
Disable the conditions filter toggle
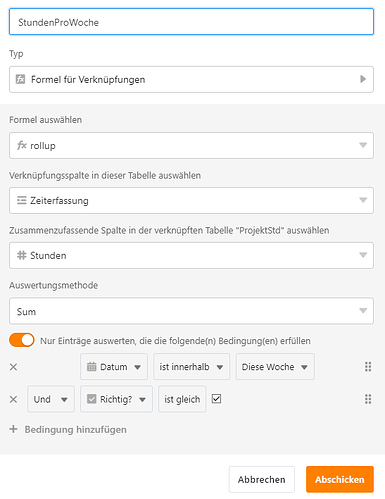pyautogui.click(x=22, y=340)
